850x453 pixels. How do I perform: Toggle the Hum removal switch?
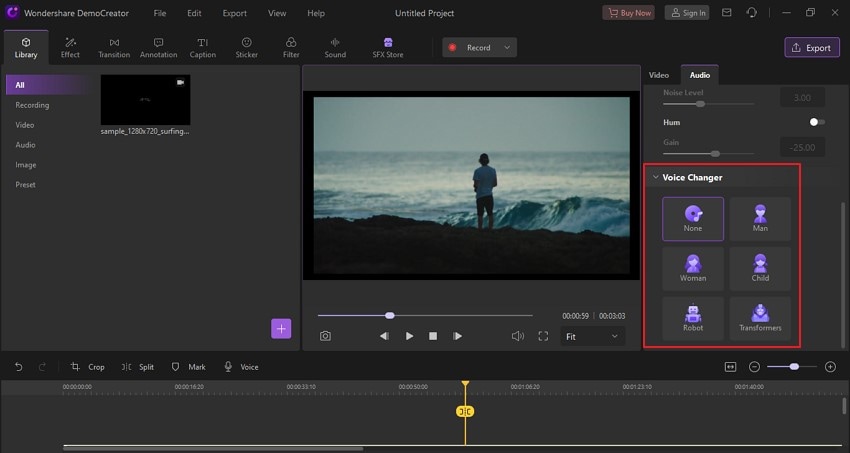[x=816, y=122]
